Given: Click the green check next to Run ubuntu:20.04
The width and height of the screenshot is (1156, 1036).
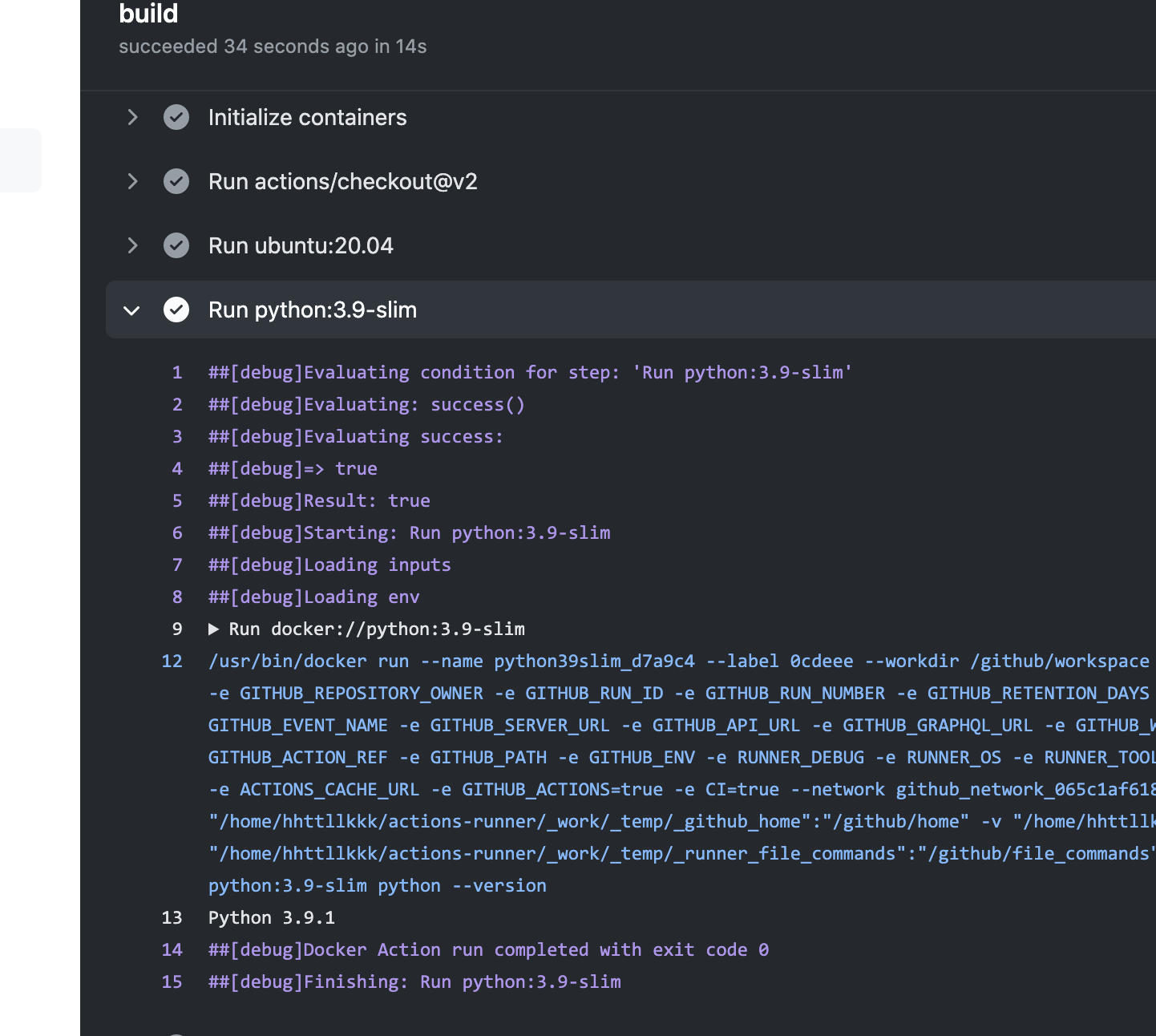Looking at the screenshot, I should click(x=176, y=245).
